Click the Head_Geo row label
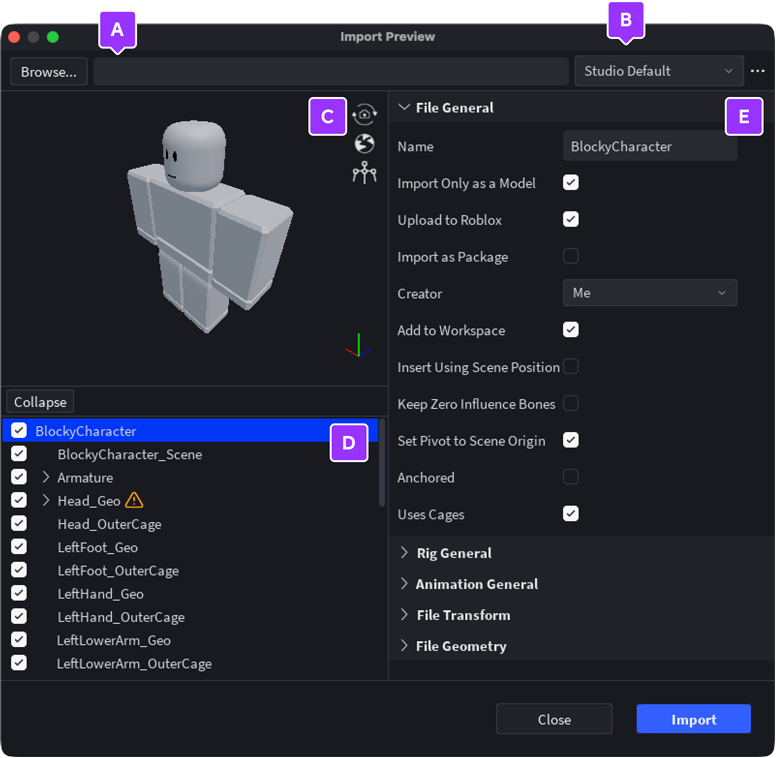The height and width of the screenshot is (758, 776). coord(89,501)
